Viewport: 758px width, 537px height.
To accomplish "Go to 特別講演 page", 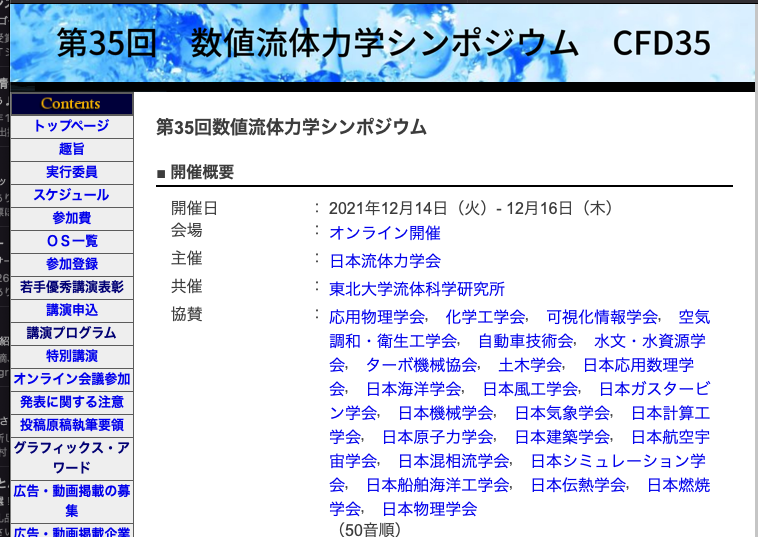I will [x=72, y=356].
